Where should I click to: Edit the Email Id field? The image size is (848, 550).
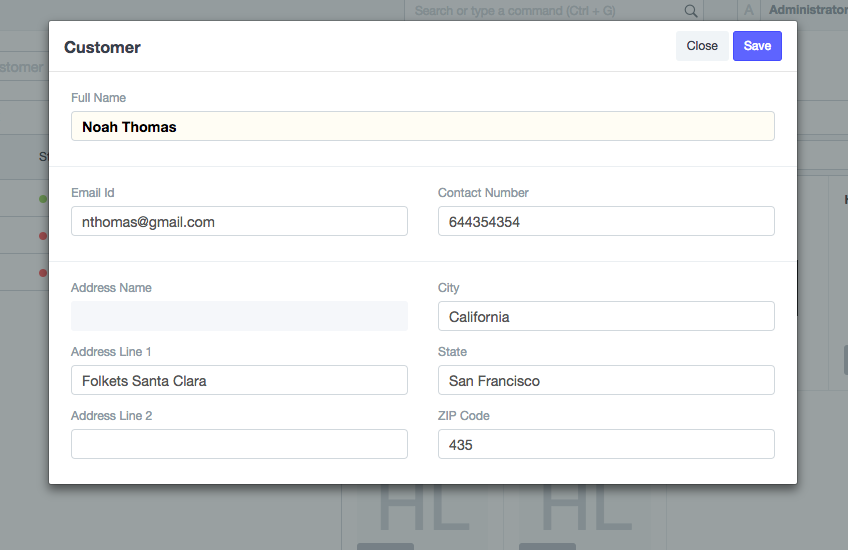tap(239, 221)
